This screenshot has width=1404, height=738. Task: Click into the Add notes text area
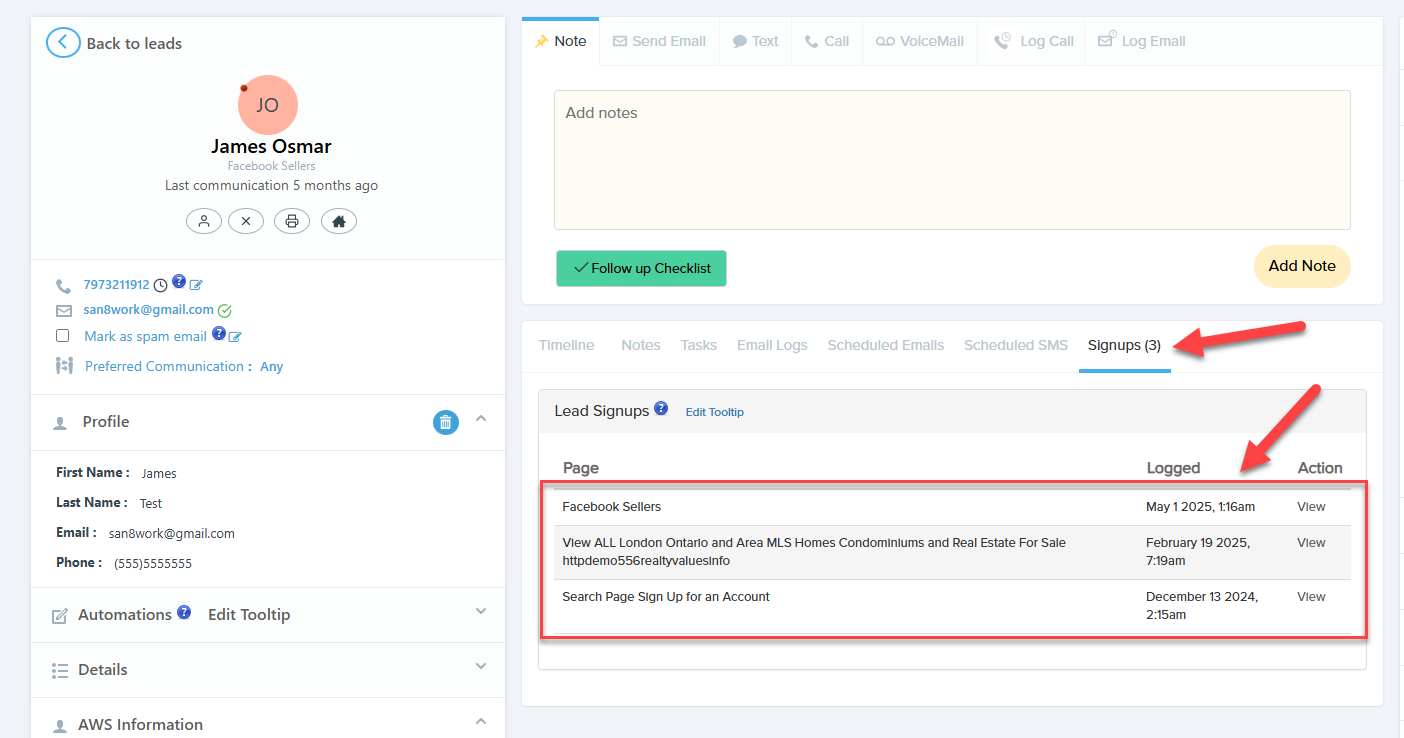[951, 160]
